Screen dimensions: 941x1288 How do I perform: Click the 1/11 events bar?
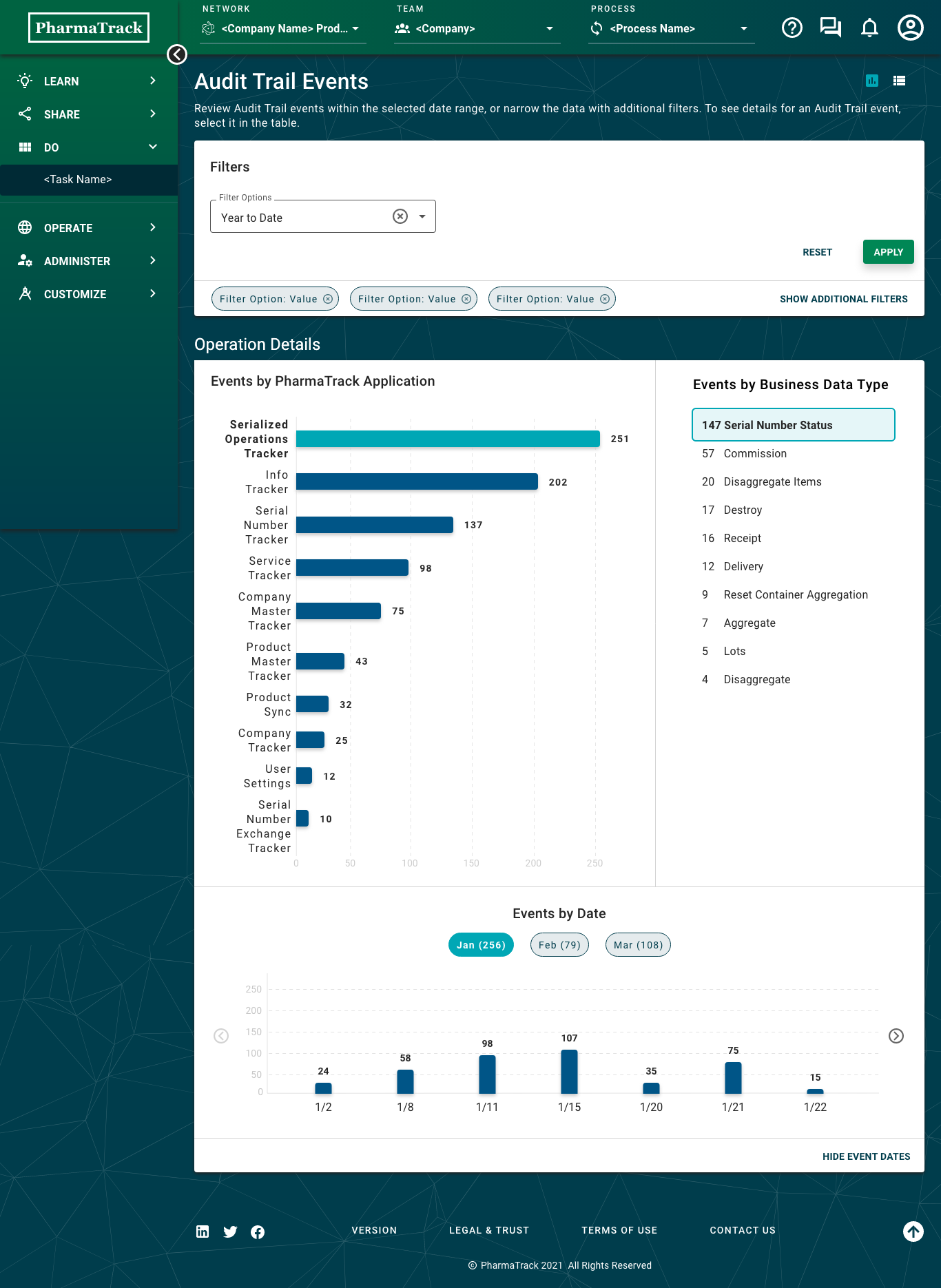coord(487,1074)
